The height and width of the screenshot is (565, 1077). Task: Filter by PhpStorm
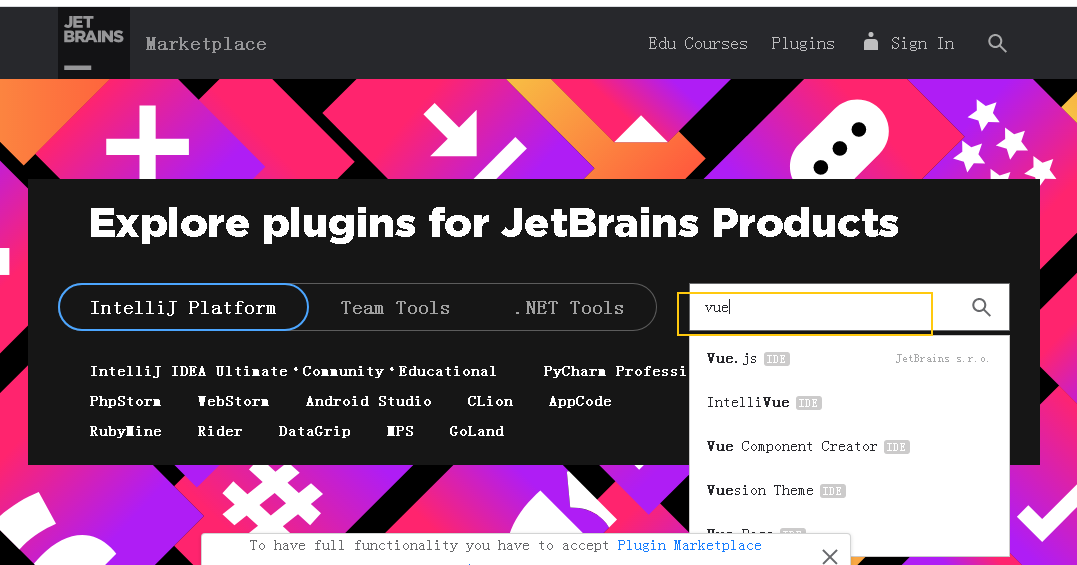click(x=125, y=402)
